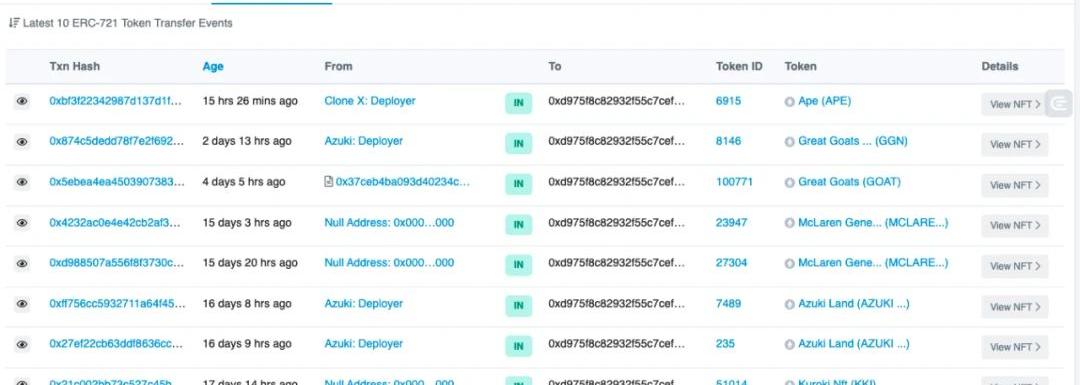Click the floating widget icon at right edge

(x=1059, y=103)
